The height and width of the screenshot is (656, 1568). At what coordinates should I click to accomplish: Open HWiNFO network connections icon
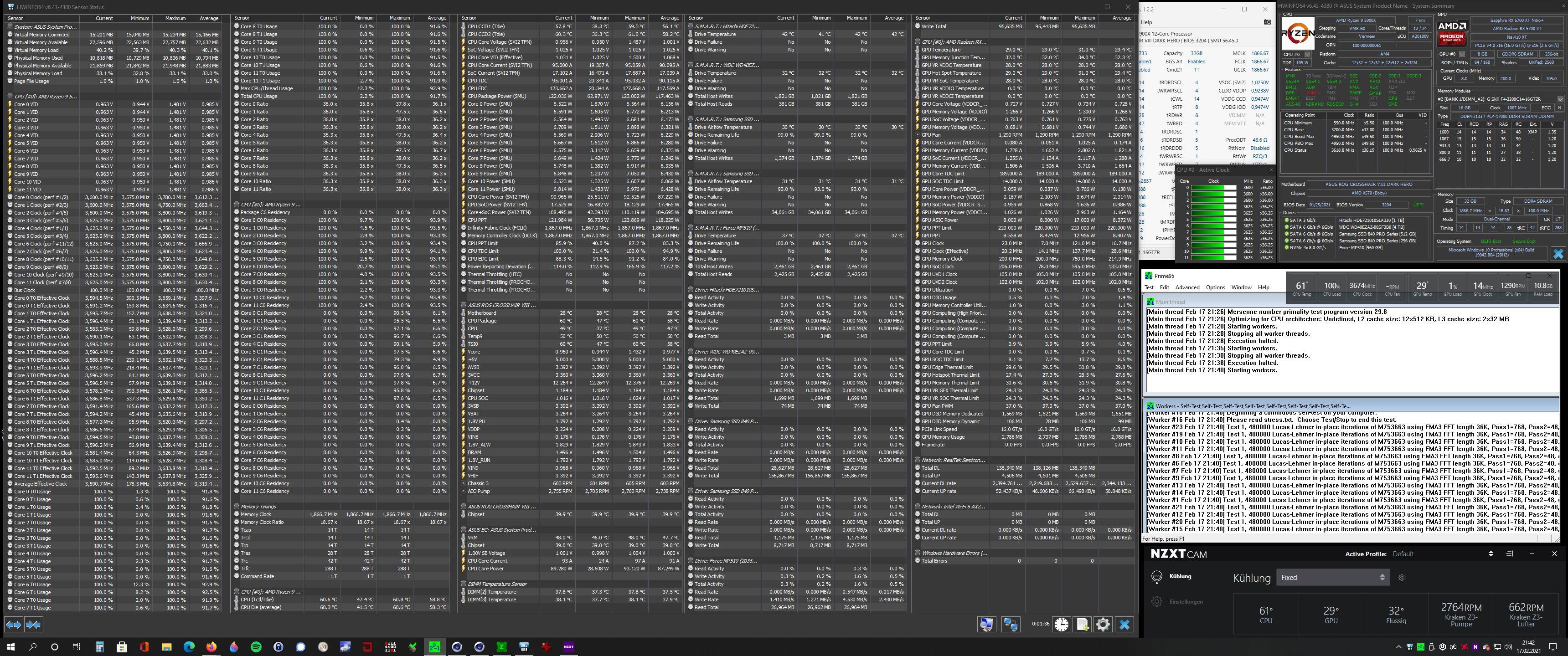1011,625
